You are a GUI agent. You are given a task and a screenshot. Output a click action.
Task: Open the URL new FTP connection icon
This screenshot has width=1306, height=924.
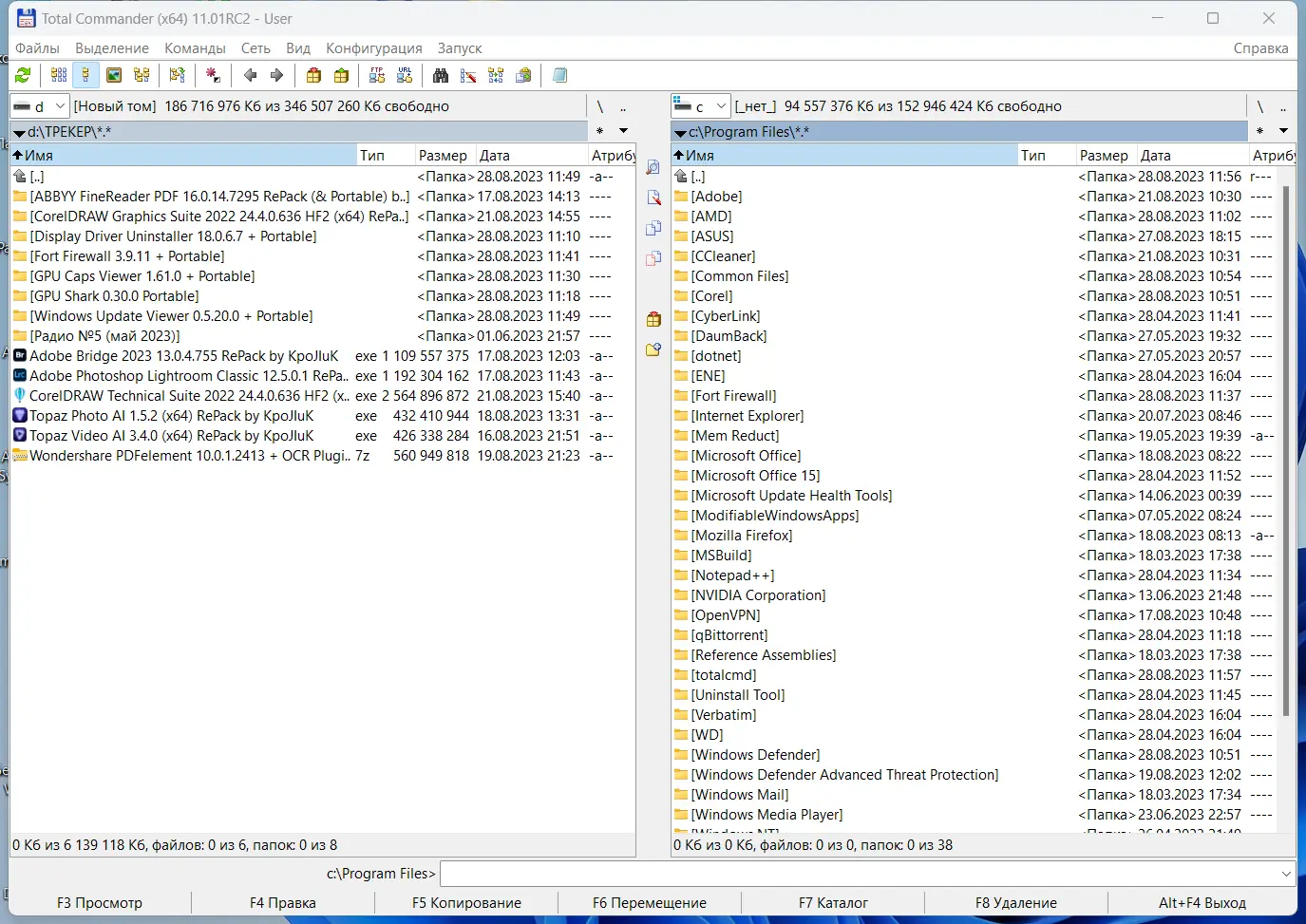405,75
